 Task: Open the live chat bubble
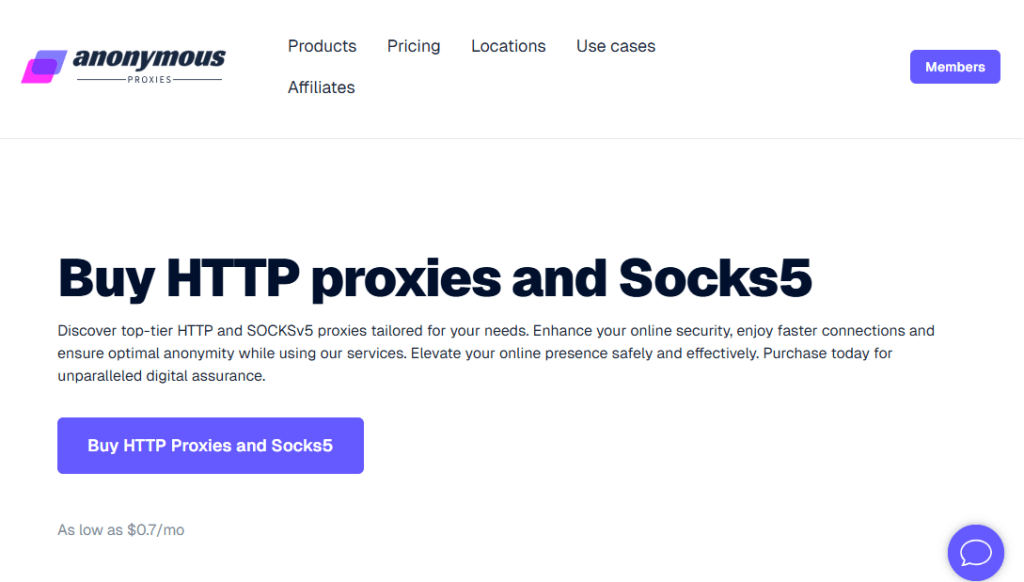[975, 552]
